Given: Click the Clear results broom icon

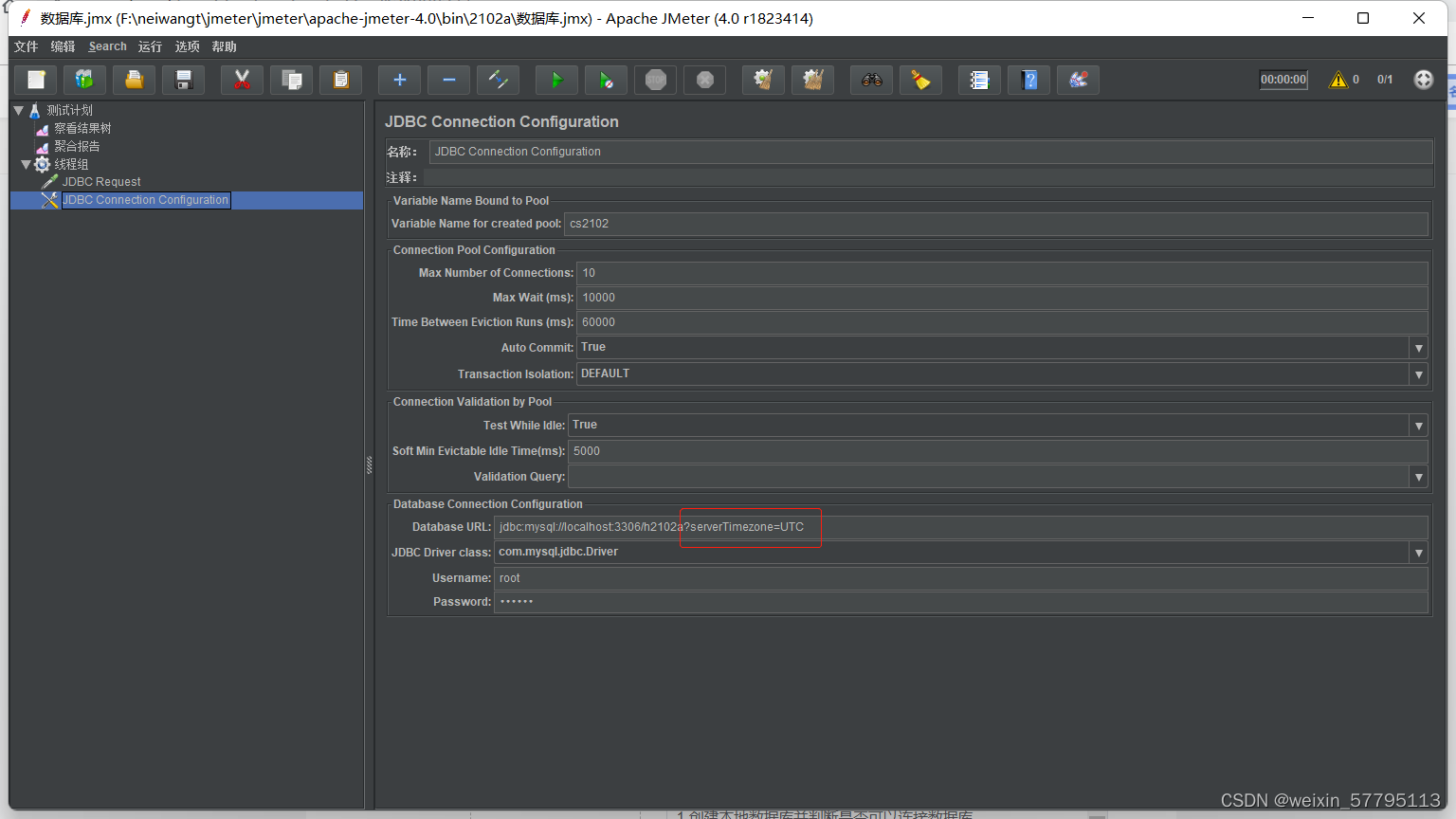Looking at the screenshot, I should [x=764, y=80].
